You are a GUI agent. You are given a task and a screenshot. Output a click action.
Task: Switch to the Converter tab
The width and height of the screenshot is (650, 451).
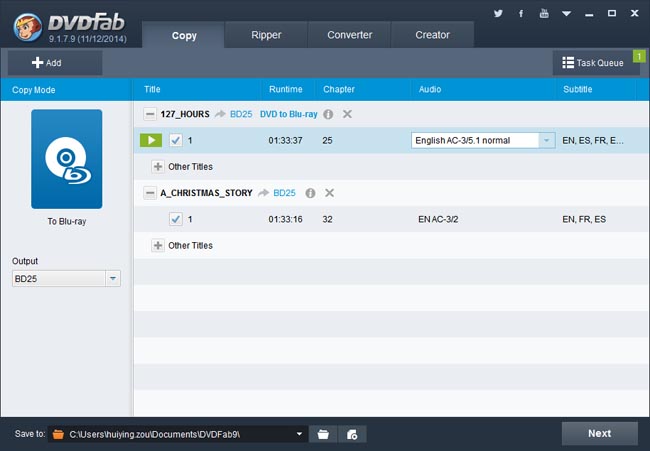pos(349,35)
